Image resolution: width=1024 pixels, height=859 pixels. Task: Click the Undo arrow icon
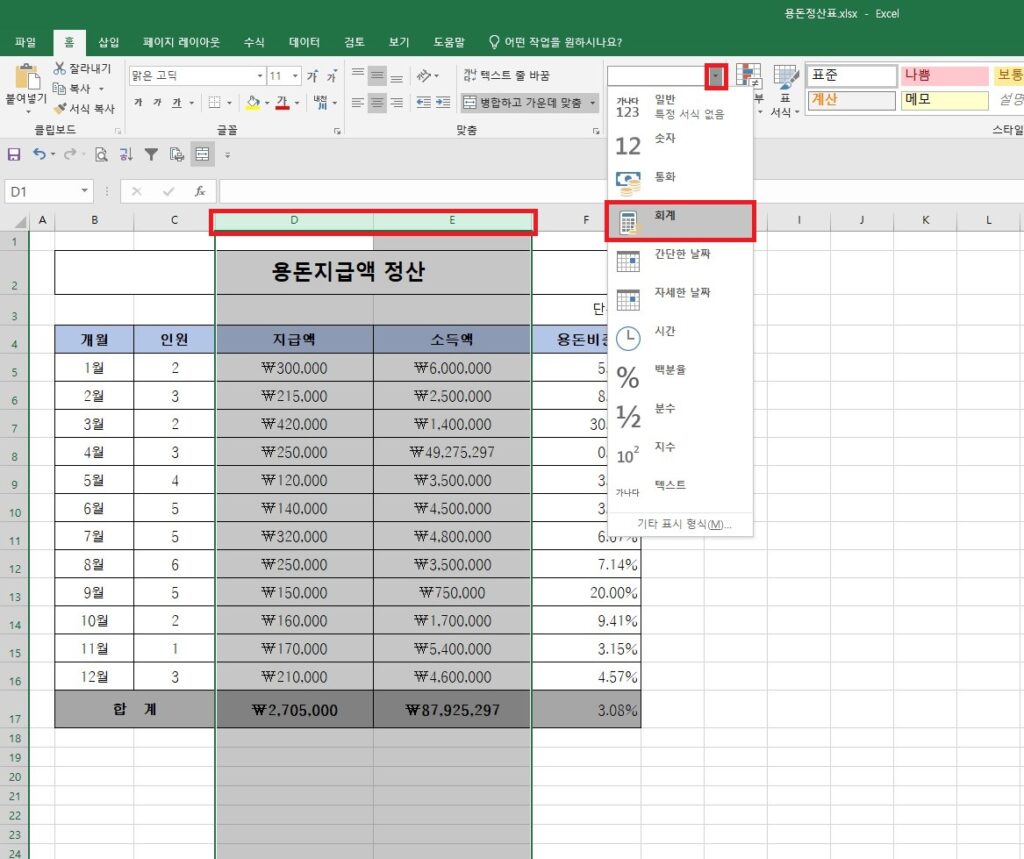[39, 154]
